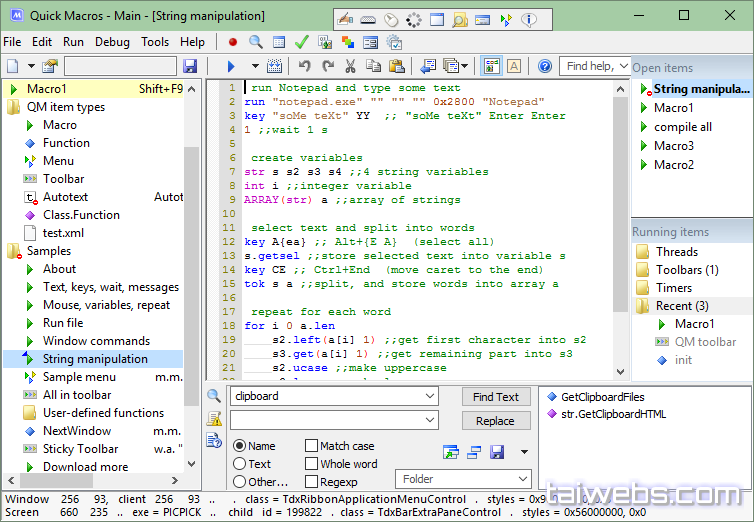This screenshot has width=754, height=522.
Task: Click the Find Text button
Action: (x=496, y=397)
